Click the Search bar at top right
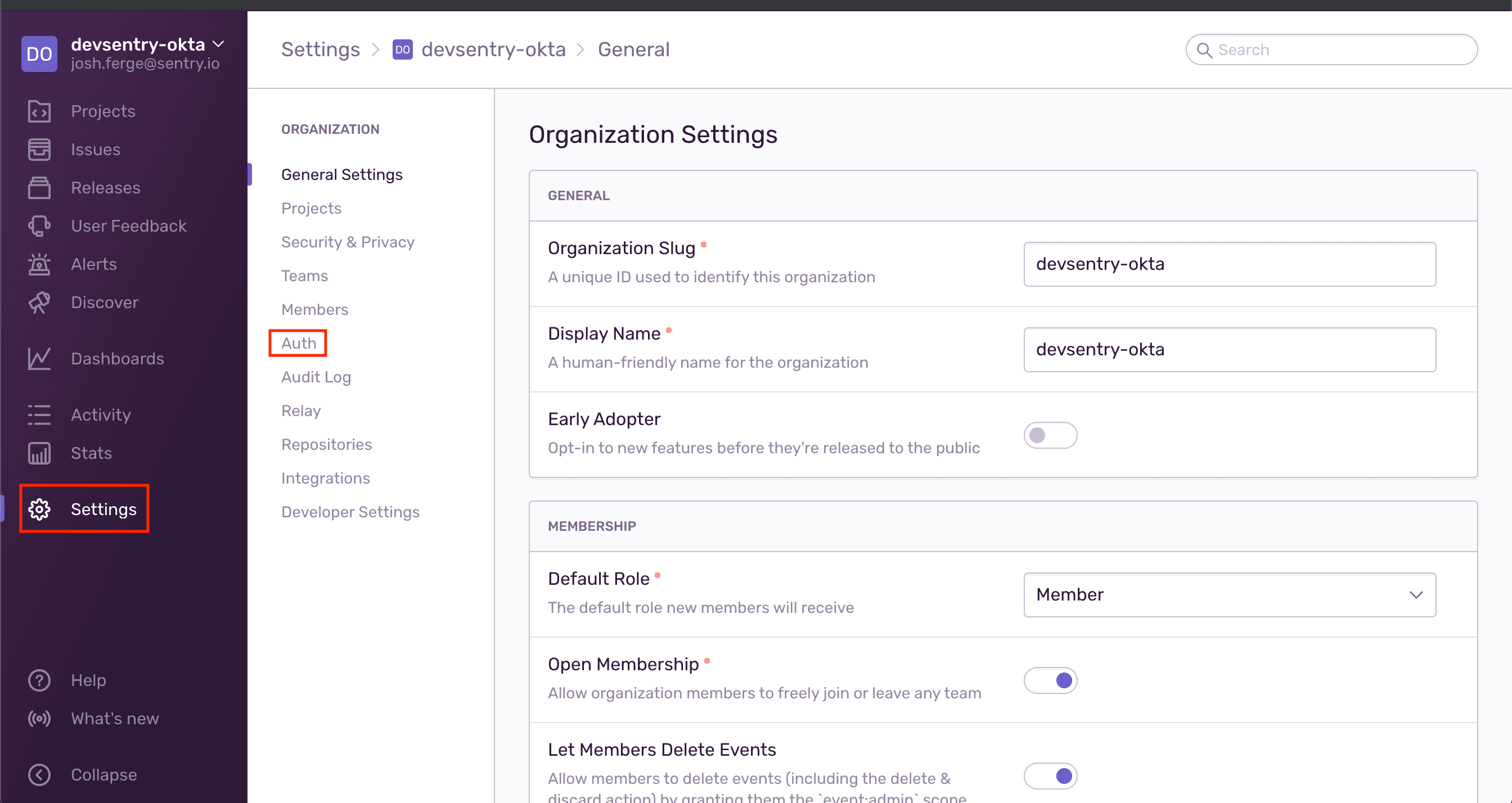 click(x=1332, y=50)
